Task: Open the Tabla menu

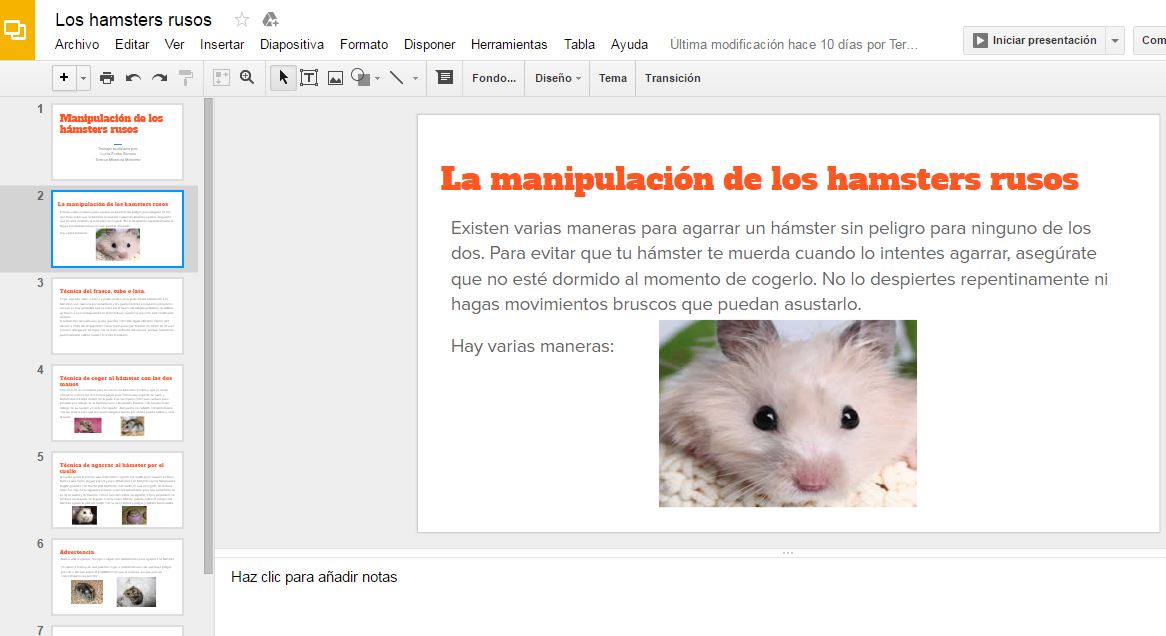Action: 579,45
